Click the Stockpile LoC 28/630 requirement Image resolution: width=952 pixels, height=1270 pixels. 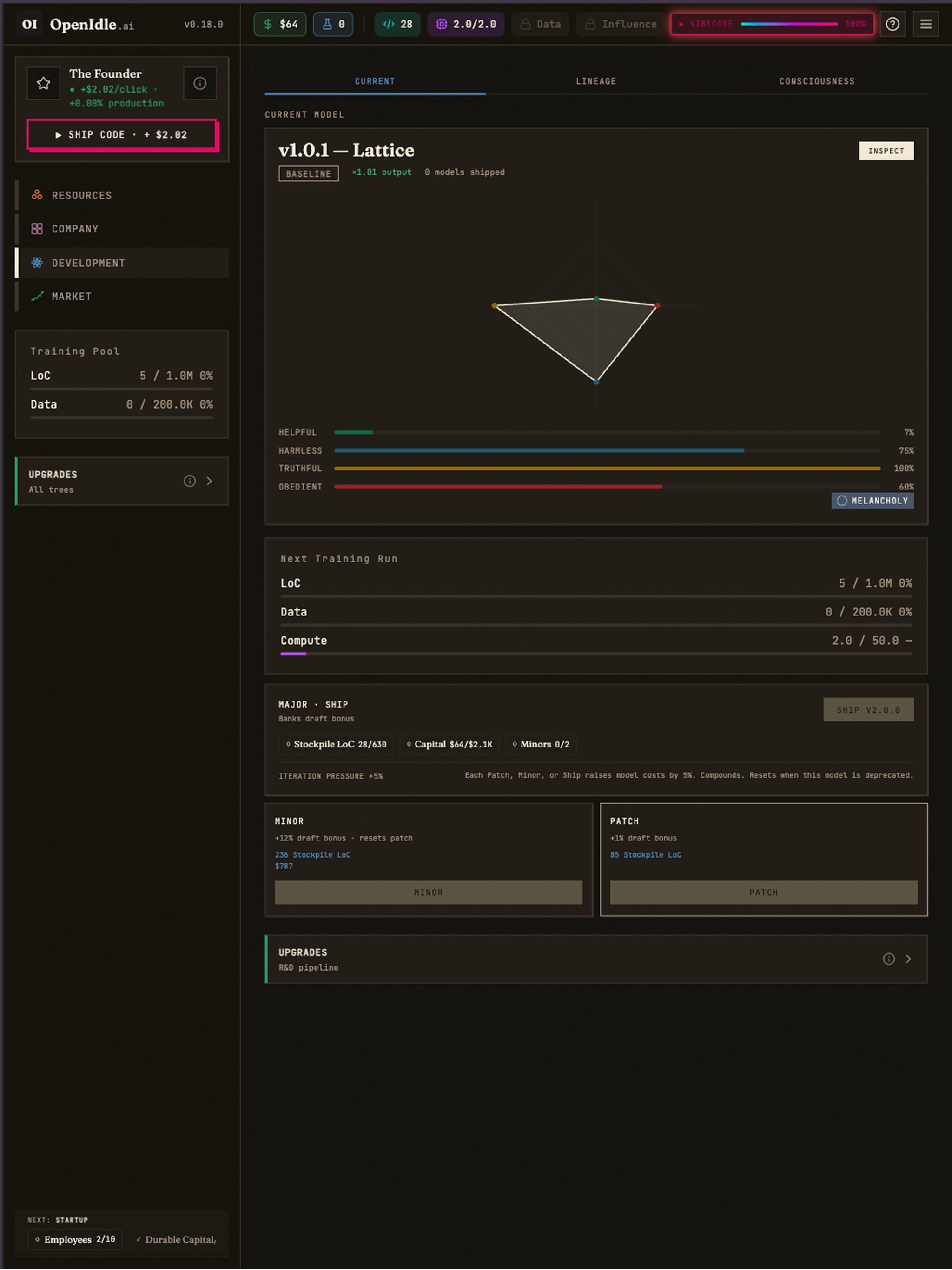[x=337, y=745]
